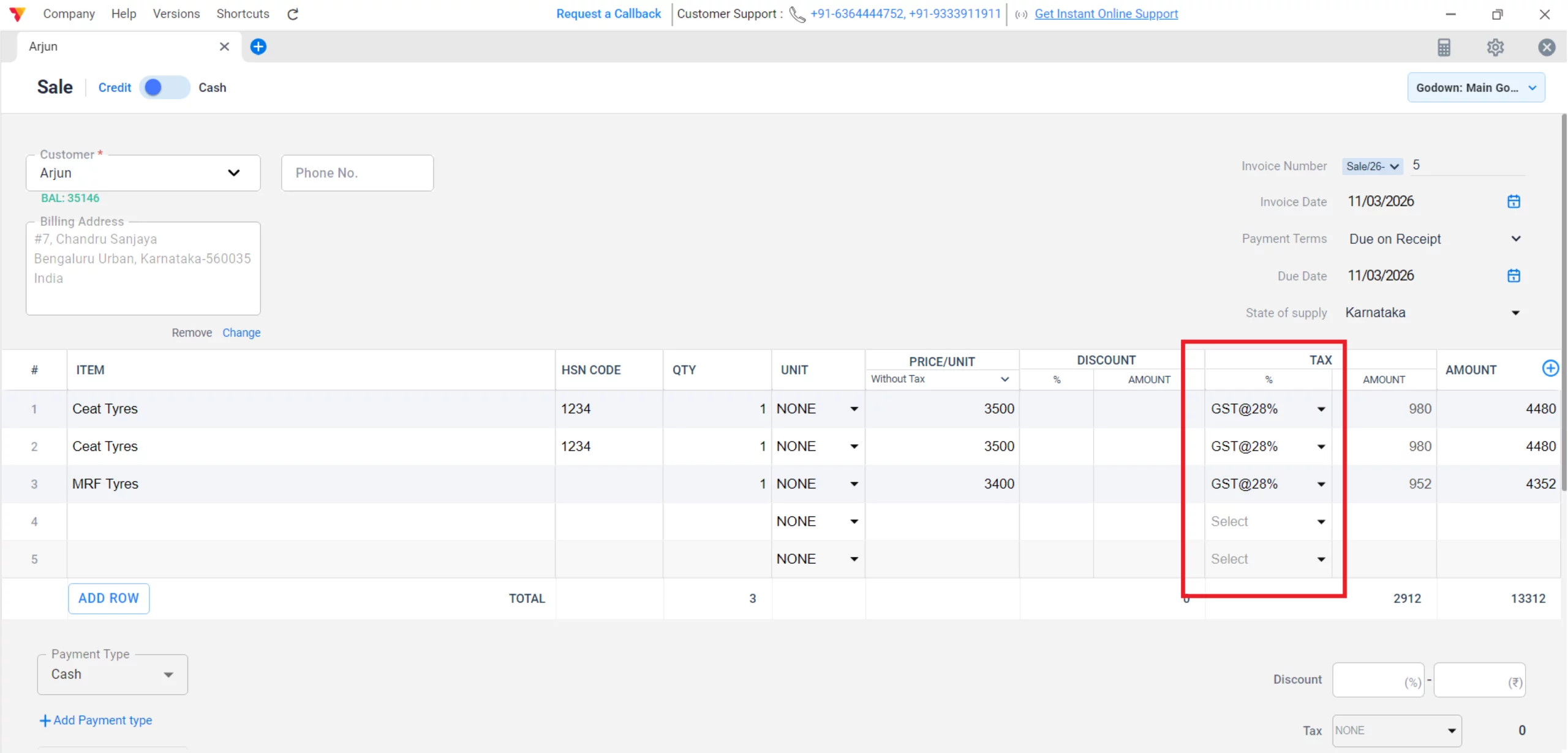Open the Invoice Date calendar picker
The image size is (1568, 753).
(1513, 201)
